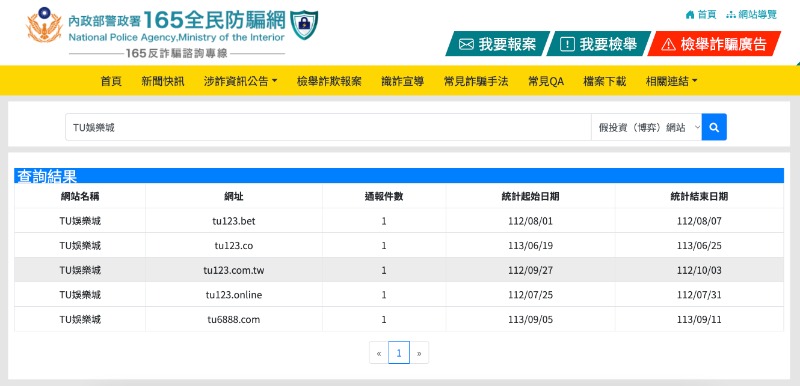The width and height of the screenshot is (800, 386).
Task: Click the search field containing TU娛樂城
Action: pyautogui.click(x=328, y=127)
